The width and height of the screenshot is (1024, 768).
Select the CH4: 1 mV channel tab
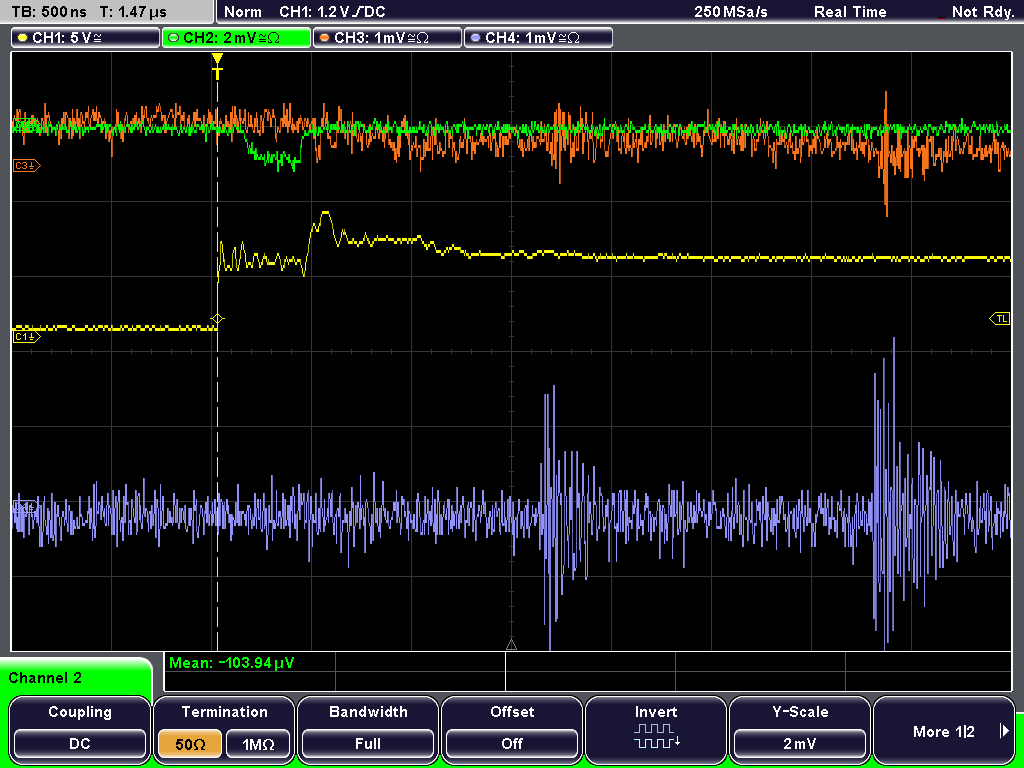(x=538, y=38)
